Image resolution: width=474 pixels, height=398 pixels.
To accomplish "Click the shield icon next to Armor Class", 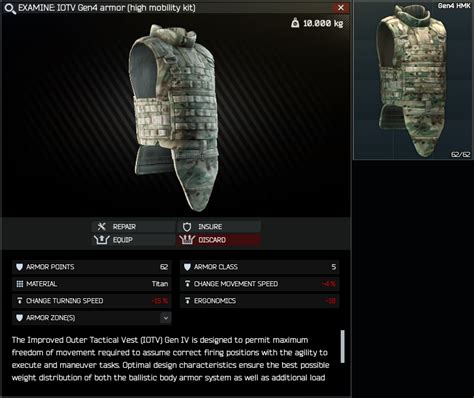I will coord(187,267).
